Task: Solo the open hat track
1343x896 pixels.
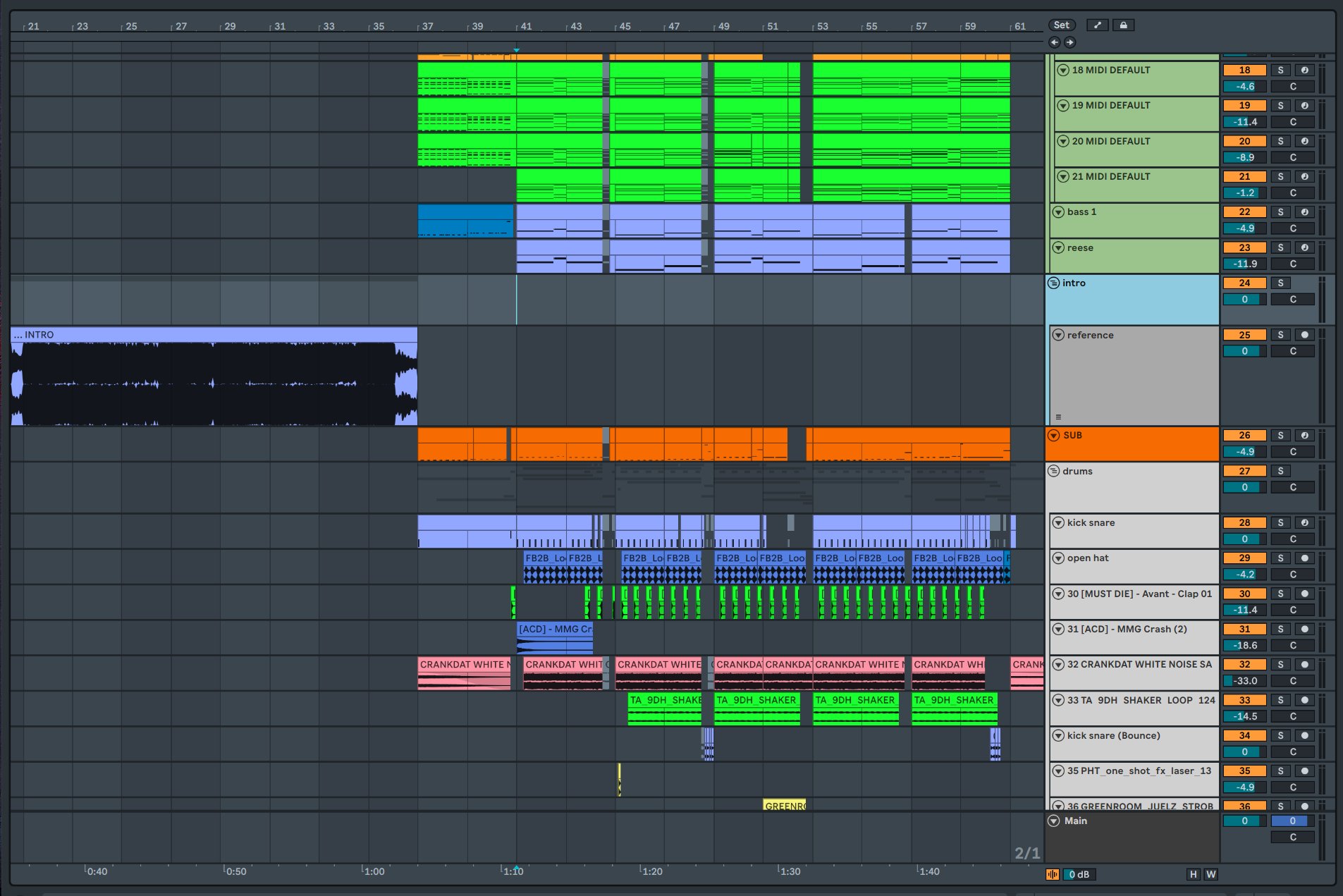Action: tap(1280, 558)
